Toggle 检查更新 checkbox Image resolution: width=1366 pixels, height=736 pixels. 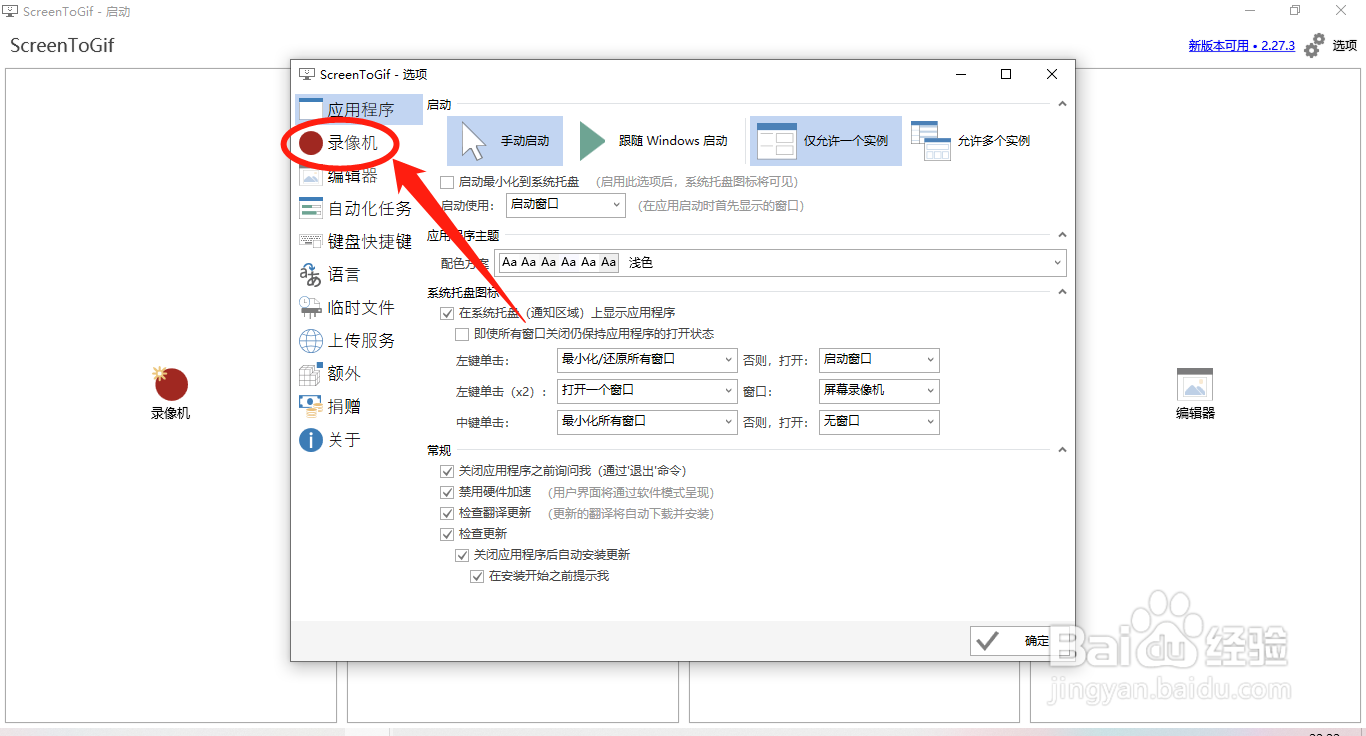[x=447, y=534]
